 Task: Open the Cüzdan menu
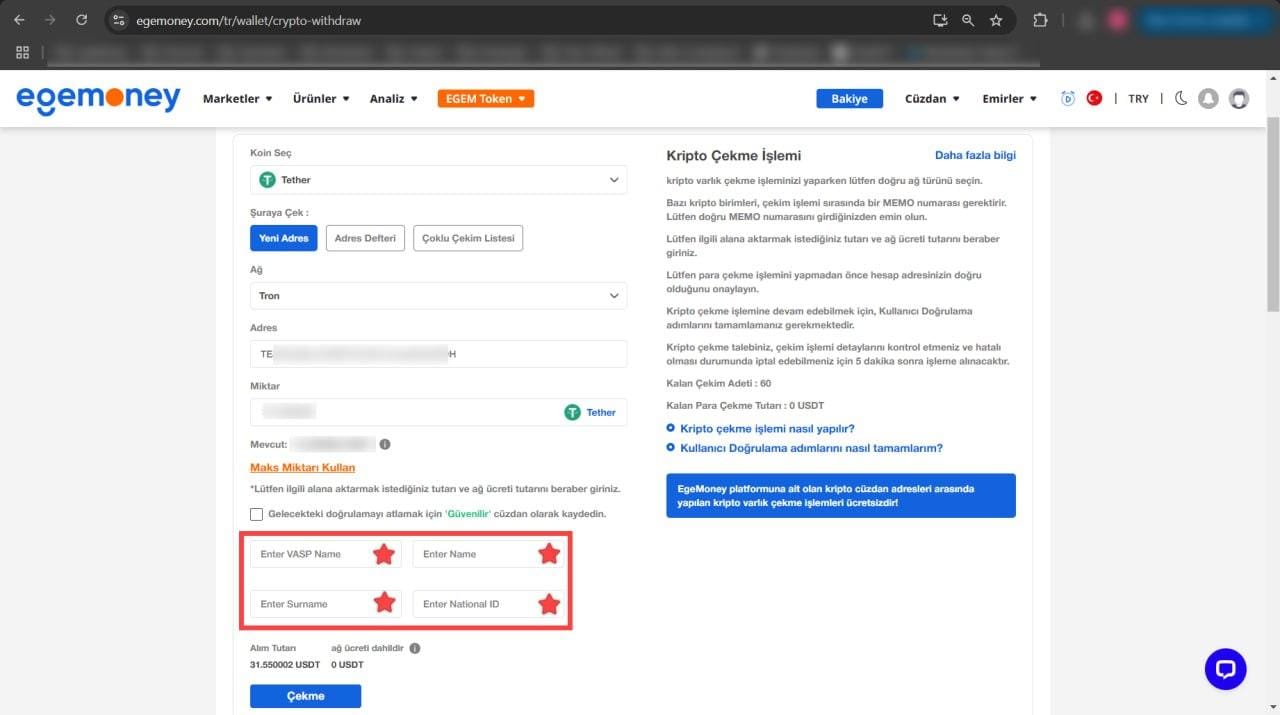932,98
